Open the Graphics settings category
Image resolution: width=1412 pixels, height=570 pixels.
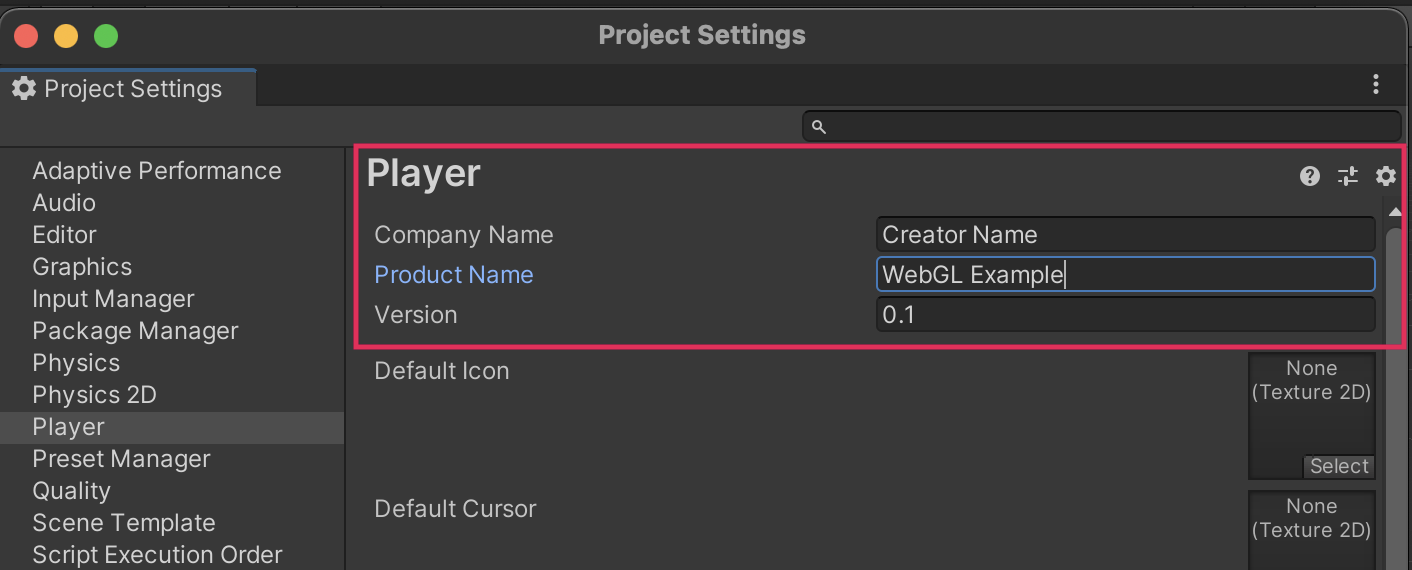tap(82, 267)
